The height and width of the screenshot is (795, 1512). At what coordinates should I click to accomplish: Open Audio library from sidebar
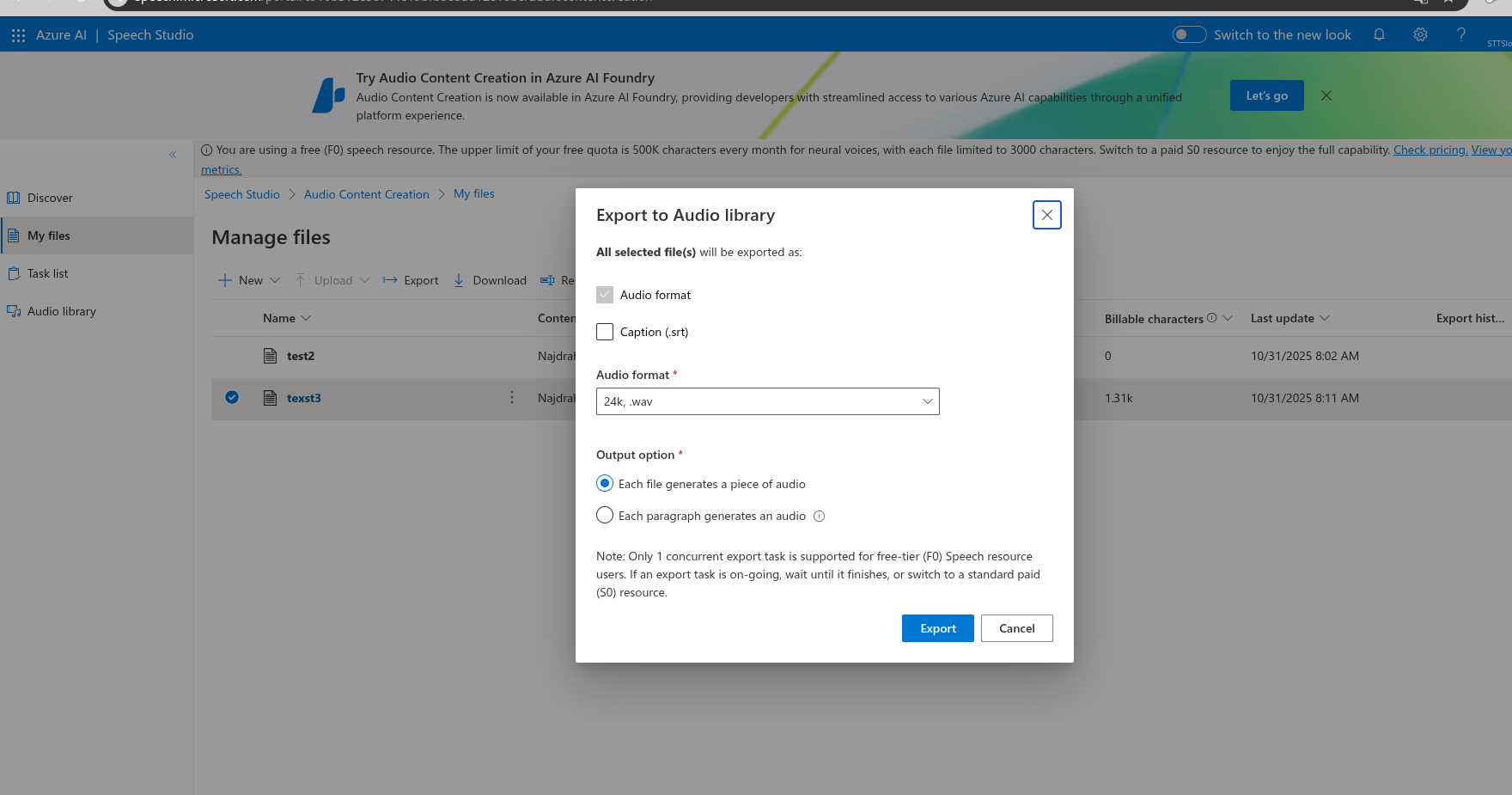click(61, 311)
